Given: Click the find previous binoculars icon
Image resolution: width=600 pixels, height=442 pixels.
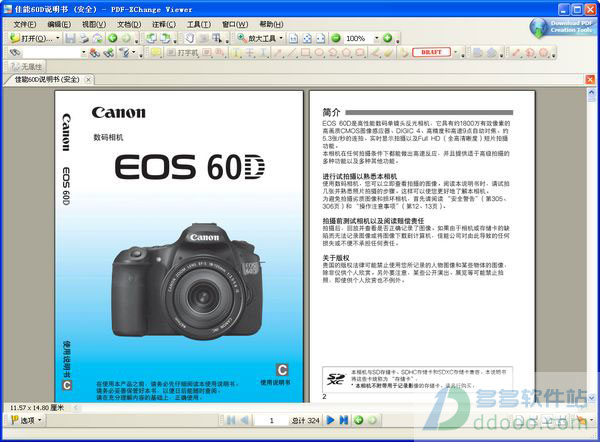Looking at the screenshot, I should point(95,53).
